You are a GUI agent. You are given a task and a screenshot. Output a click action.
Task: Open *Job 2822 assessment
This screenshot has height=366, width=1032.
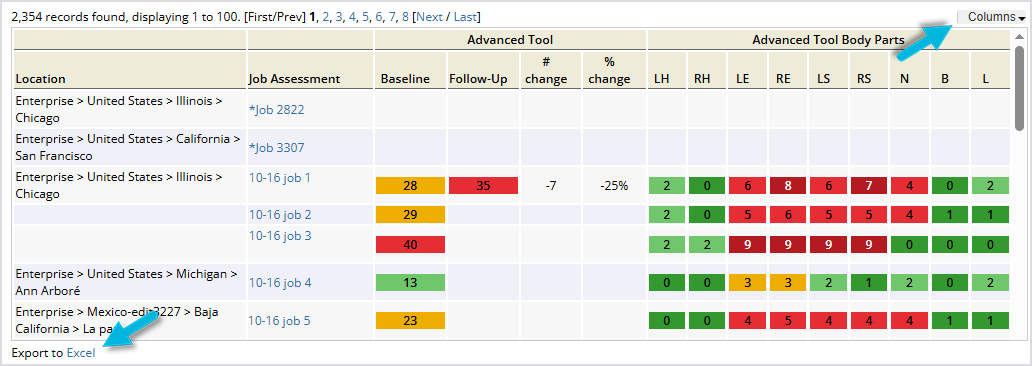tap(276, 110)
